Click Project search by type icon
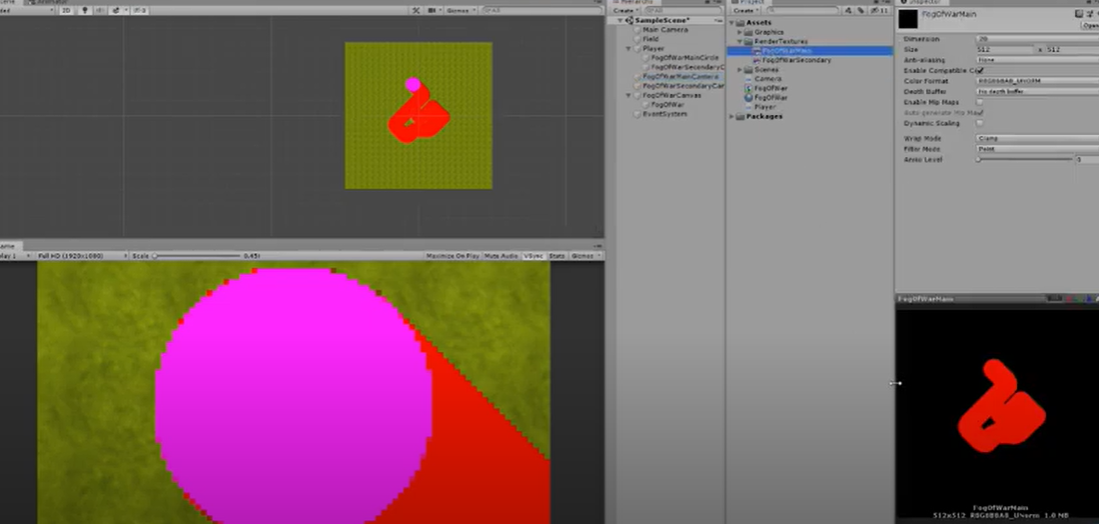This screenshot has width=1099, height=524. click(849, 11)
